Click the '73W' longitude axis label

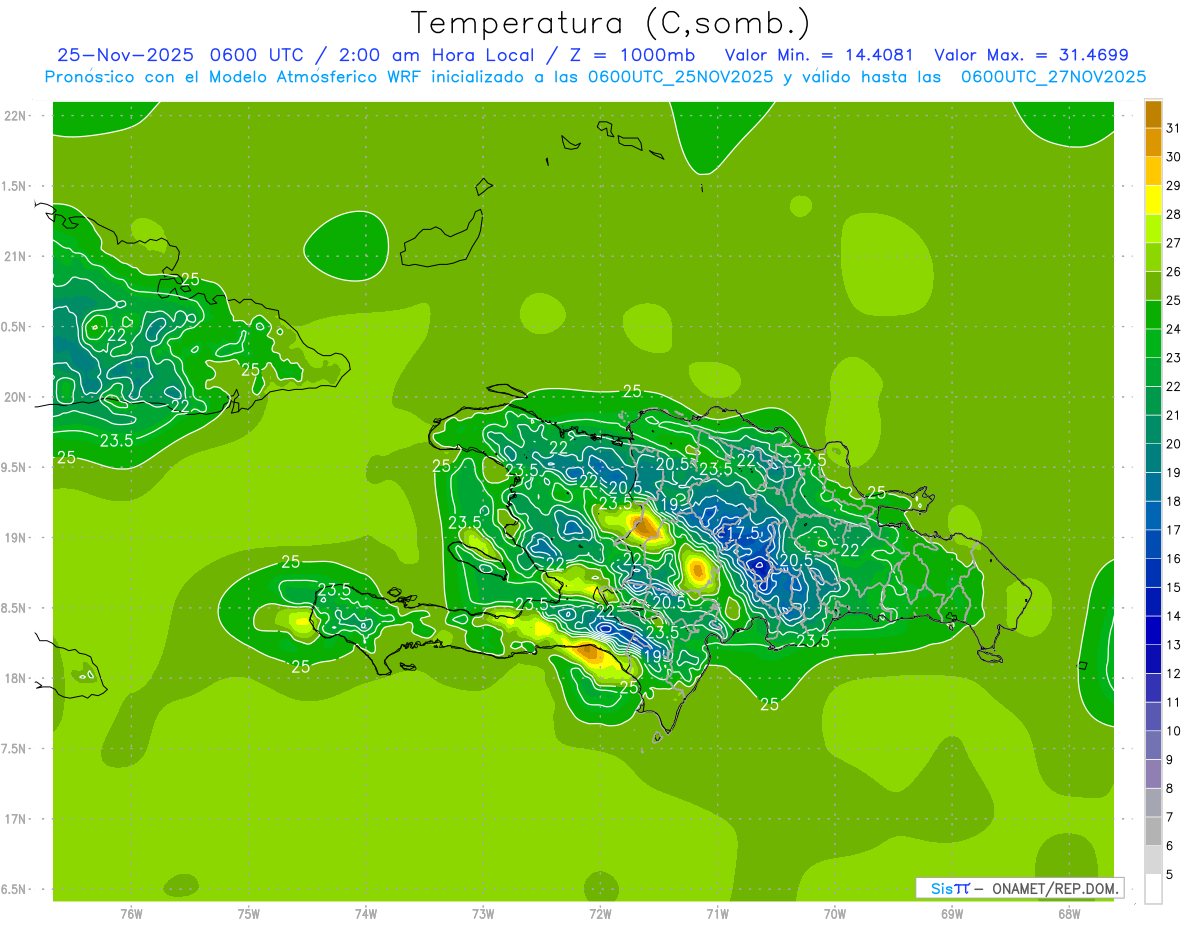tap(483, 914)
